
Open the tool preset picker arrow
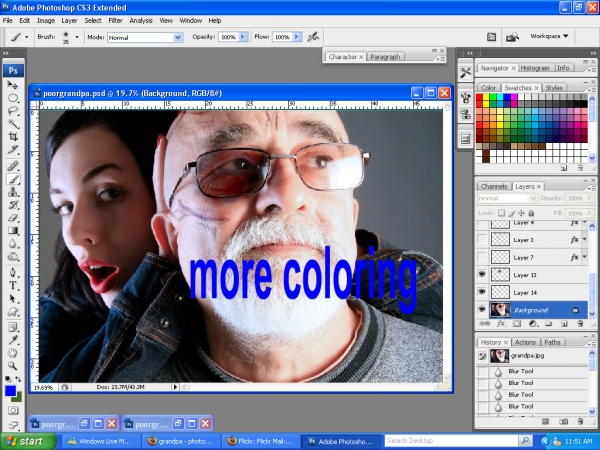point(26,37)
